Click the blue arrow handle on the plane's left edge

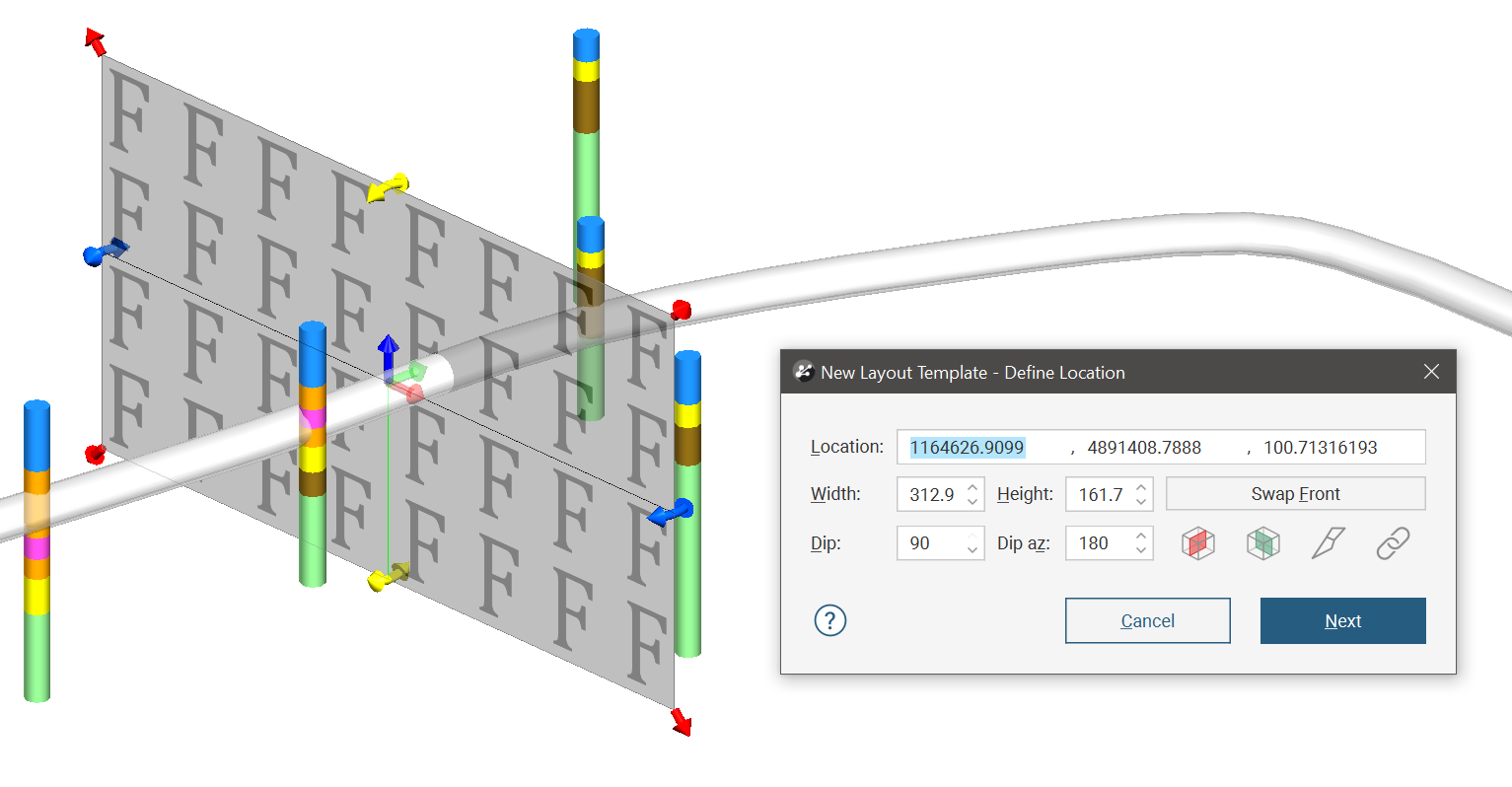click(x=106, y=250)
